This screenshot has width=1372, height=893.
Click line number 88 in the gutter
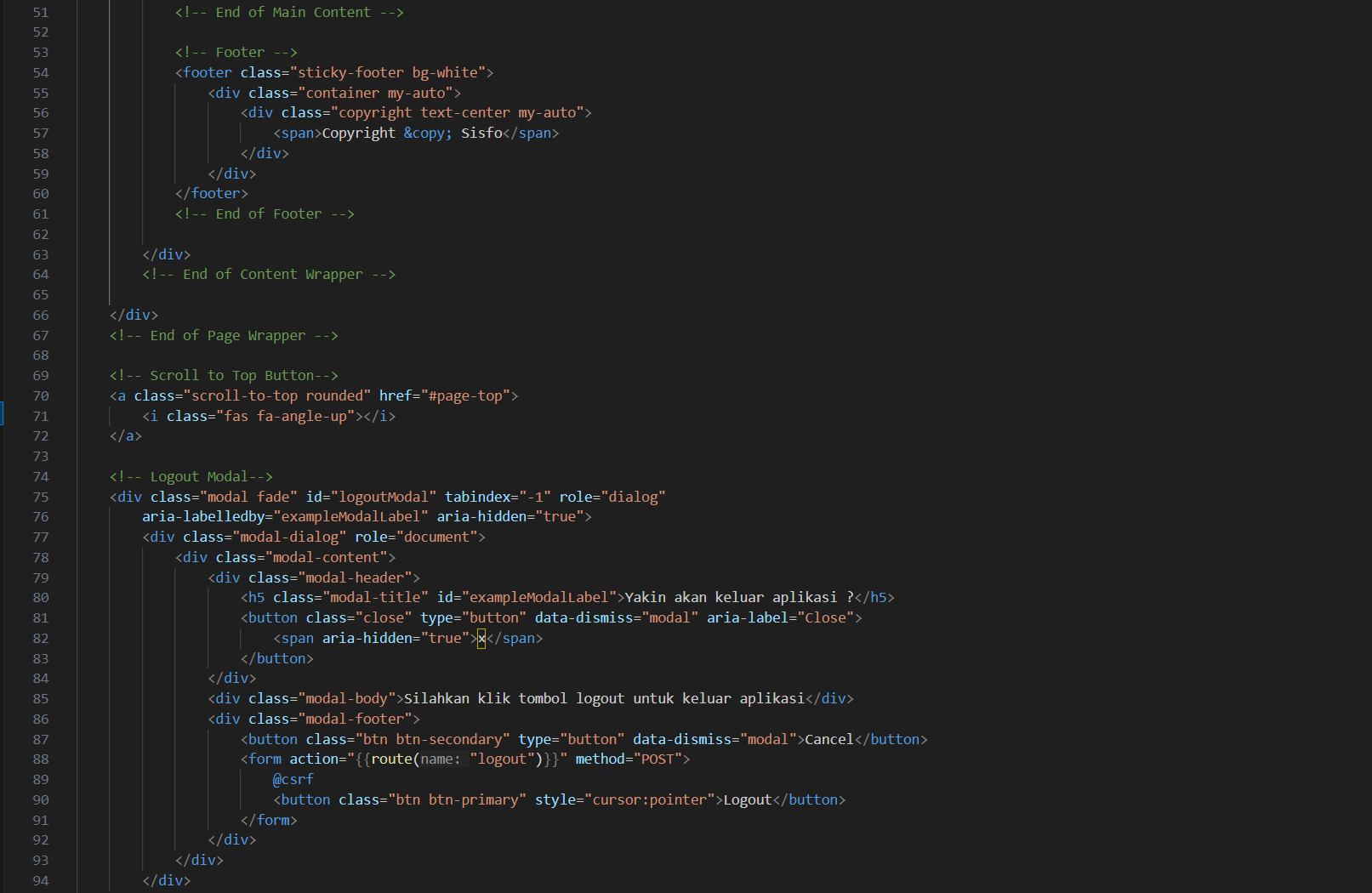click(40, 759)
